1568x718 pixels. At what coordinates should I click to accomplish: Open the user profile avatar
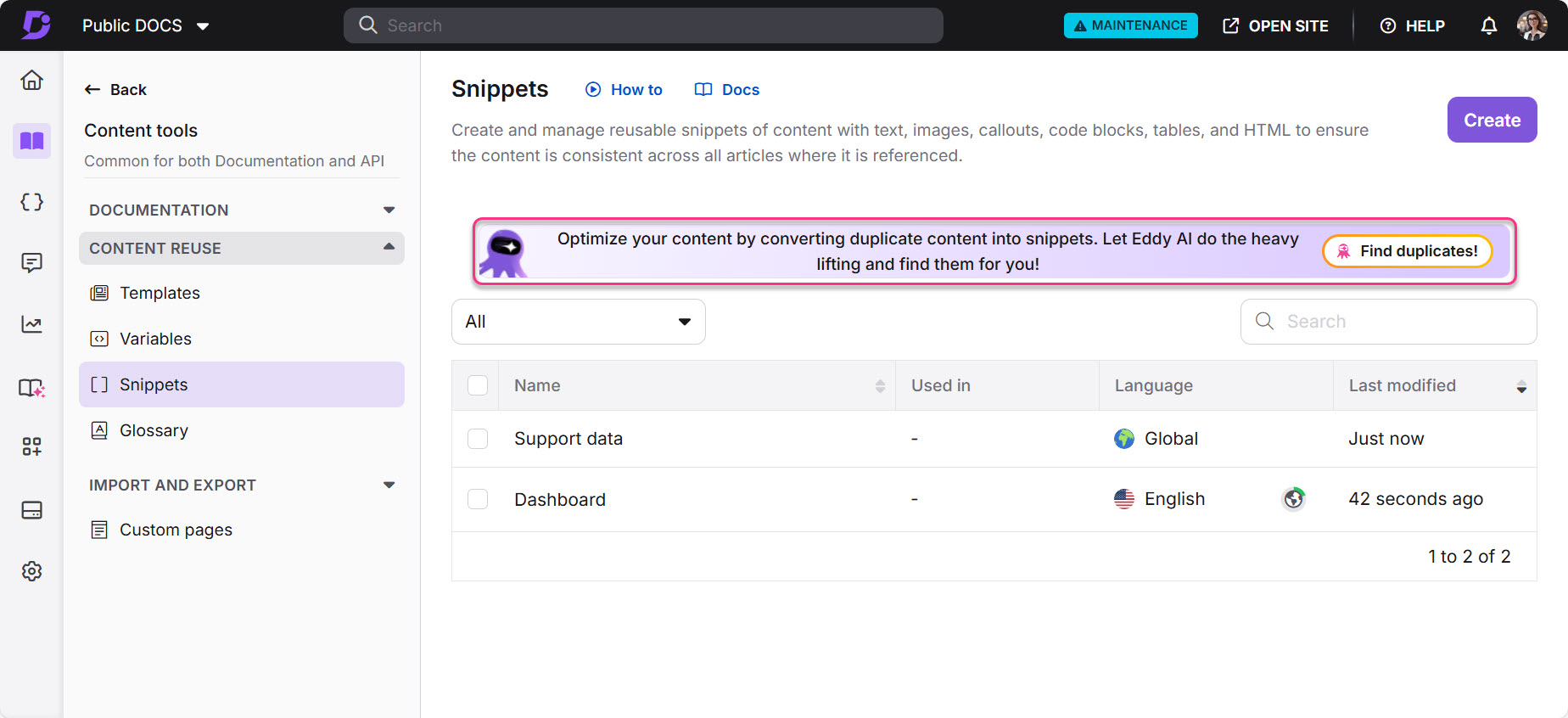[x=1532, y=25]
